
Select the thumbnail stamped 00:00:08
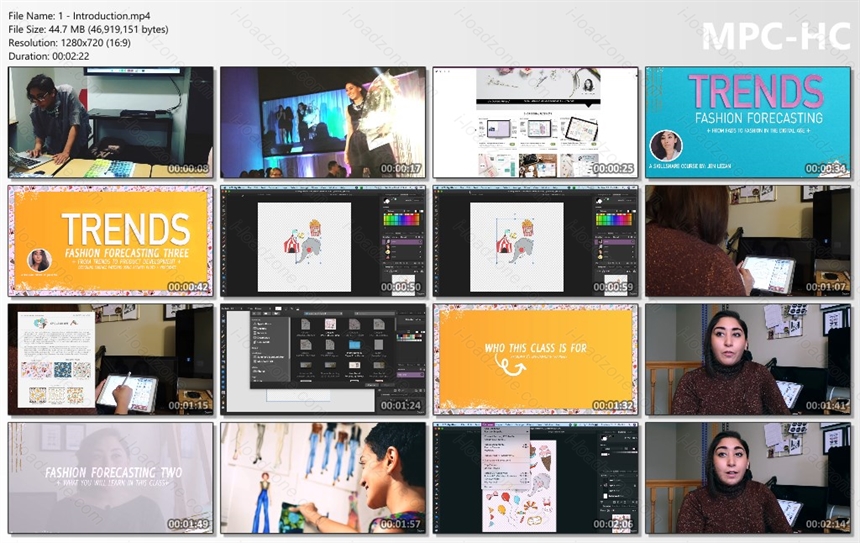click(x=111, y=123)
